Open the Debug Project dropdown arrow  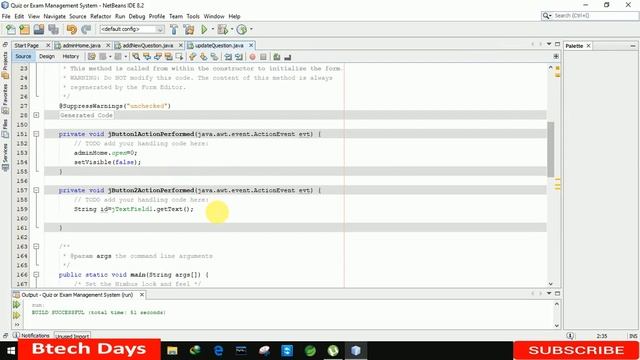(232, 29)
